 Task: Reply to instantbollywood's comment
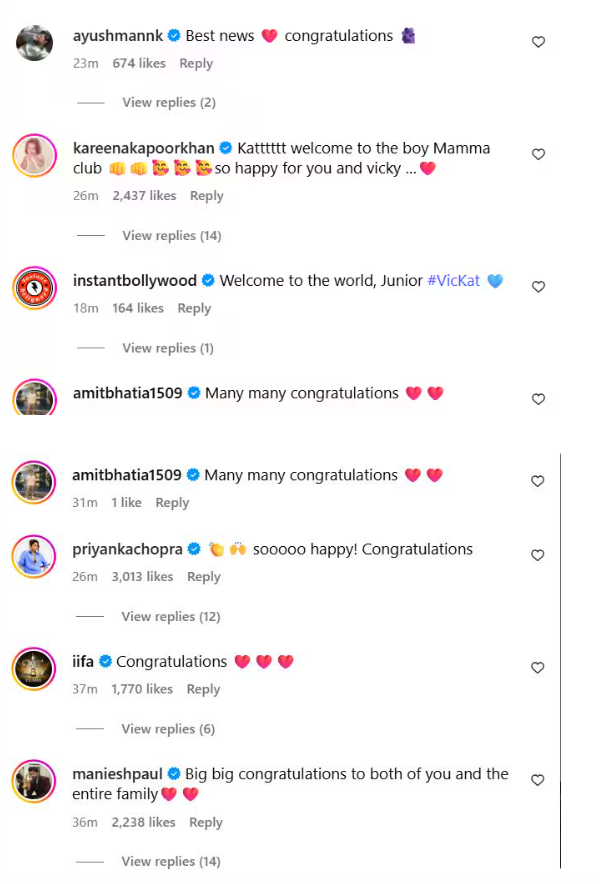(x=194, y=308)
